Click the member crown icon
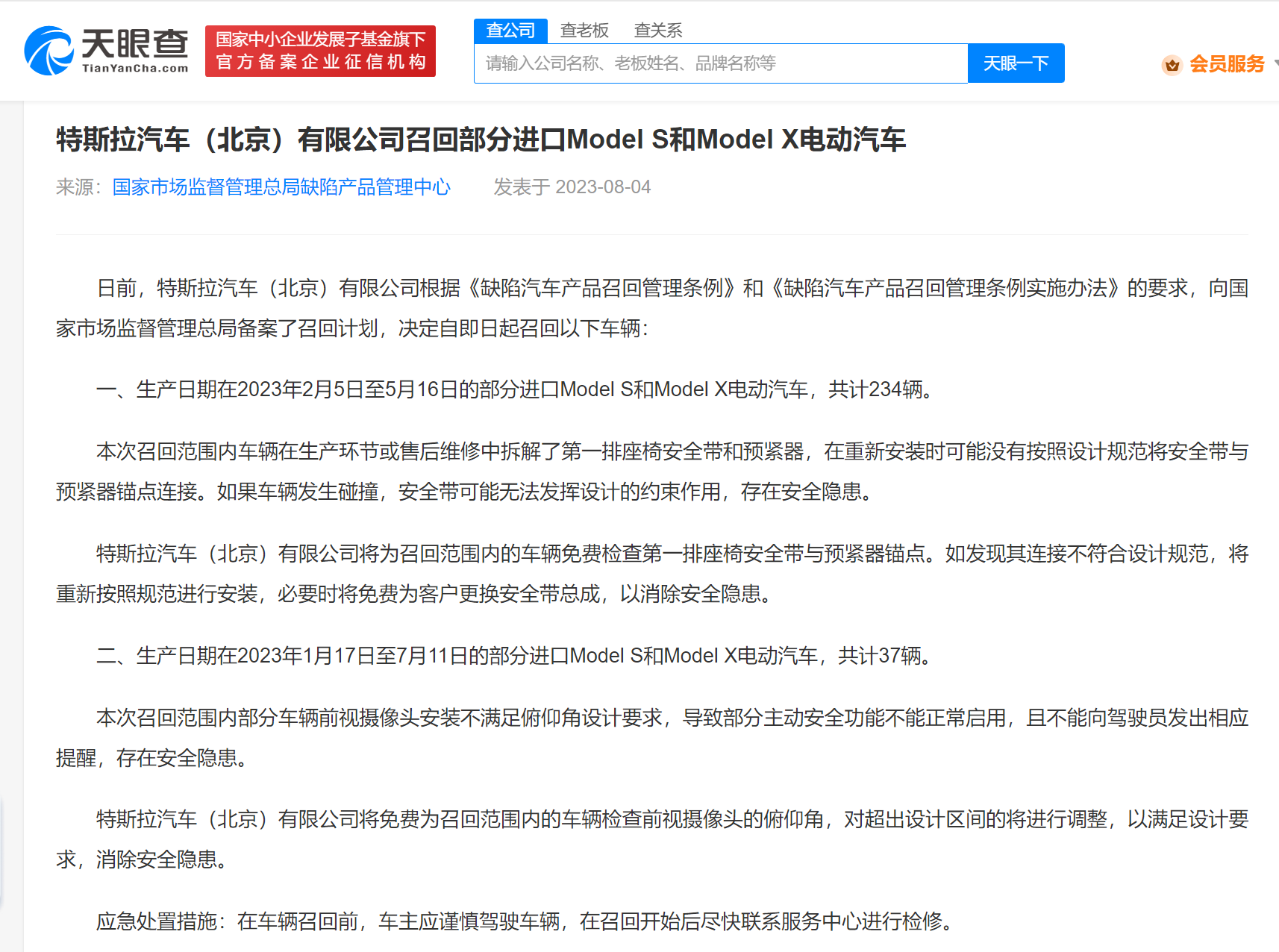Image resolution: width=1279 pixels, height=952 pixels. (1172, 65)
